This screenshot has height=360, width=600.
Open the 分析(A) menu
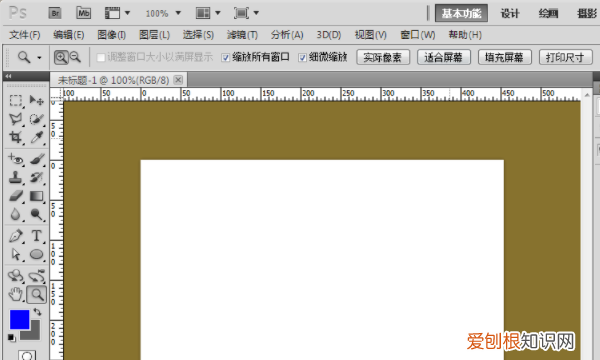287,35
